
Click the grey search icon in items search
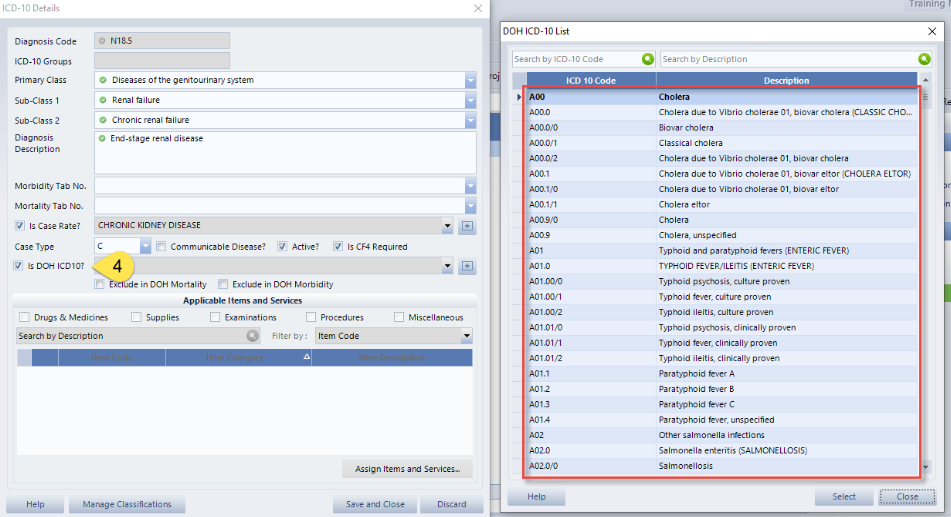pos(252,336)
